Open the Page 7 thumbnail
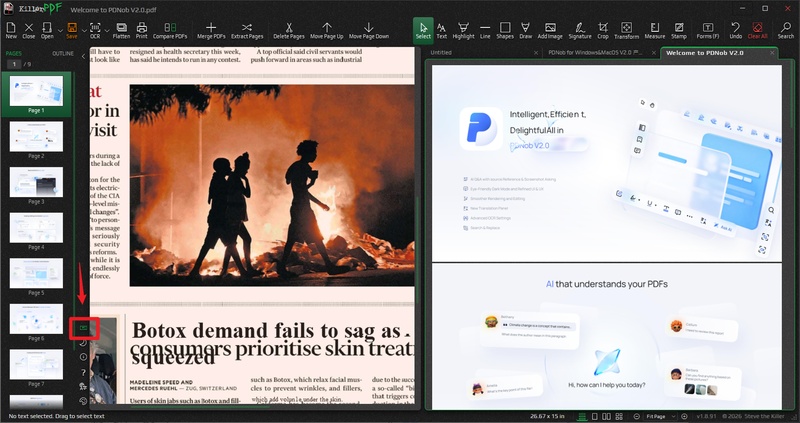The height and width of the screenshot is (423, 800). (36, 364)
